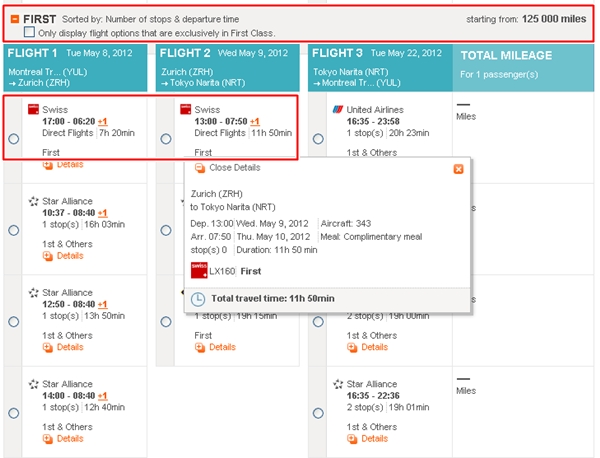Click FLIGHT 2 Zurich to Tokyo Narita header
The height and width of the screenshot is (458, 600).
(x=228, y=68)
